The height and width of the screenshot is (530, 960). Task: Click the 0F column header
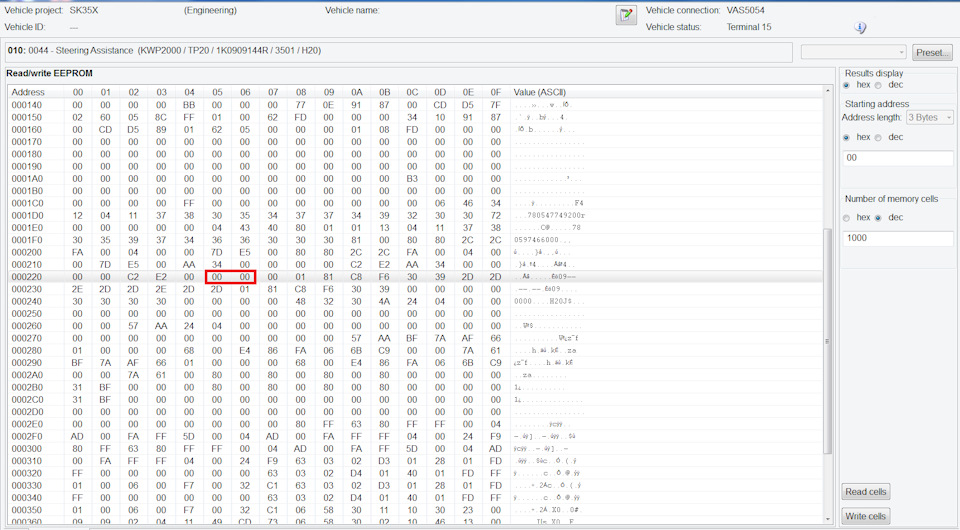point(496,92)
